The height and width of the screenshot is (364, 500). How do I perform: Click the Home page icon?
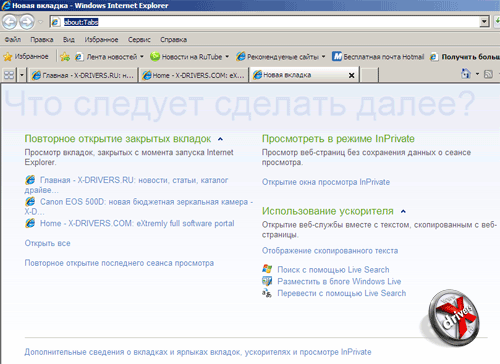tap(466, 74)
